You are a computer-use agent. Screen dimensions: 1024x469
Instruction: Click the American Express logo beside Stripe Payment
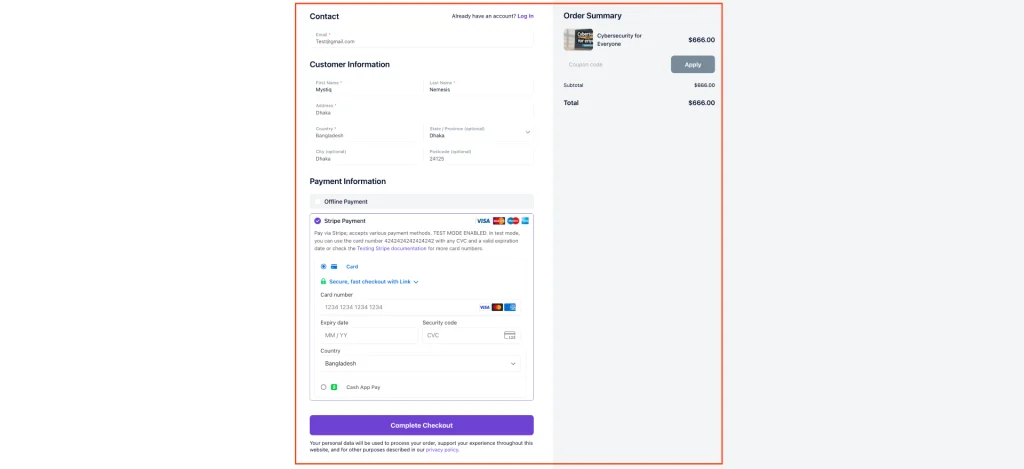(526, 220)
